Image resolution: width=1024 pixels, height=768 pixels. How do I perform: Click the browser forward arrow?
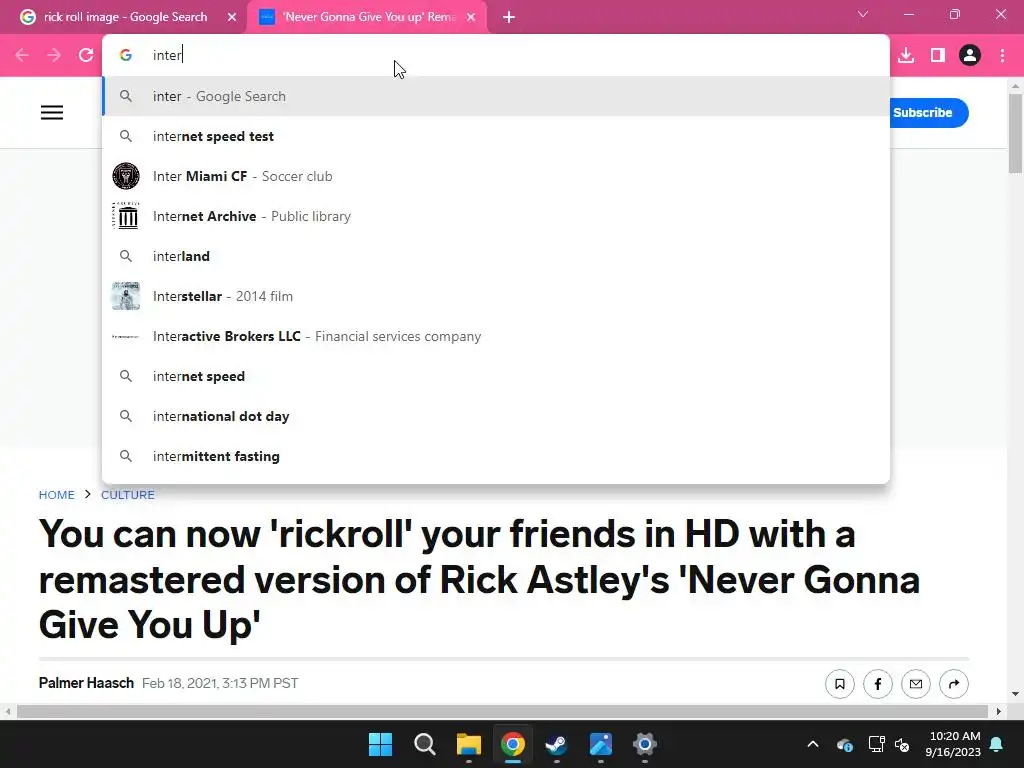pos(54,56)
